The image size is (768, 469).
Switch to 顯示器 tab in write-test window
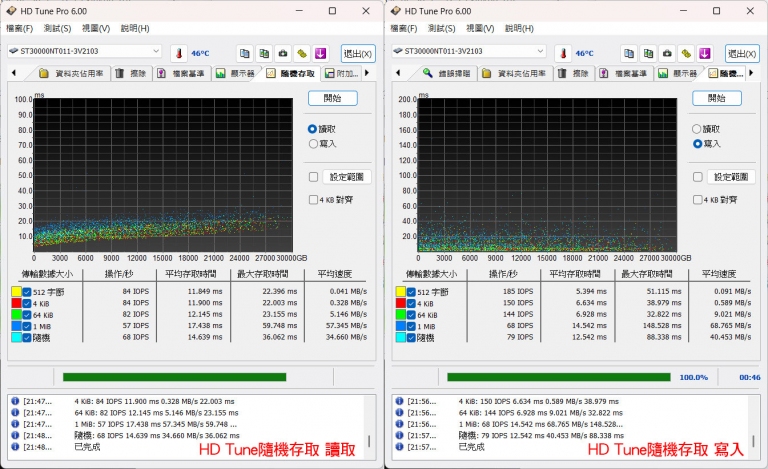(x=678, y=73)
